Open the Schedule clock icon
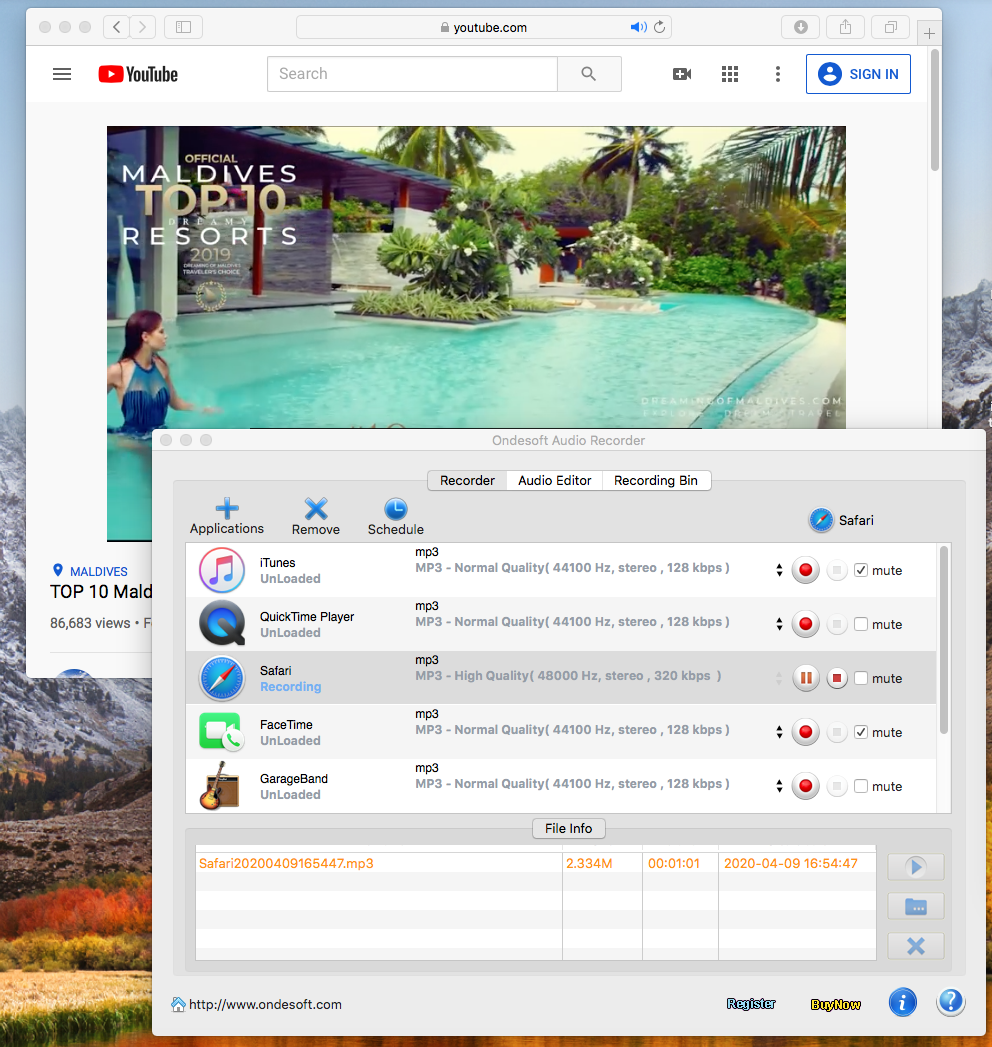 [x=395, y=509]
